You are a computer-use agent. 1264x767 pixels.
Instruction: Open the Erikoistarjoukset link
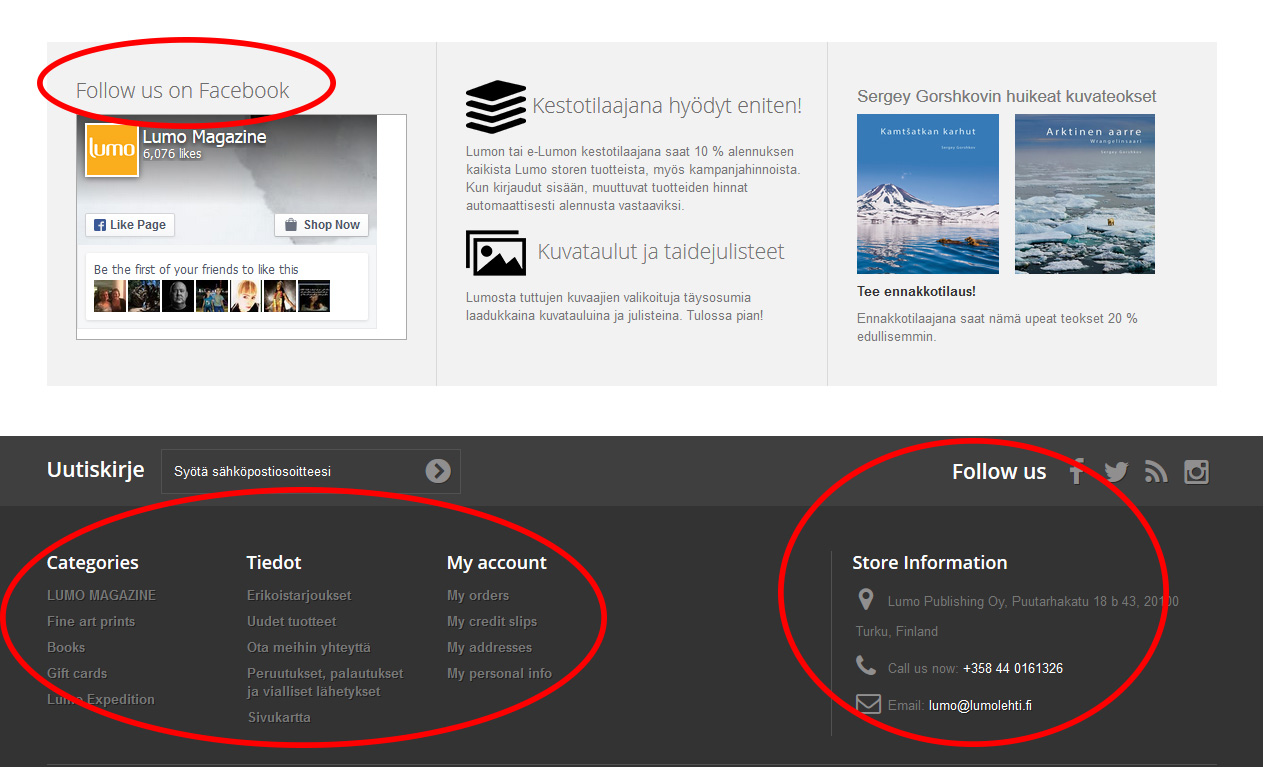(x=299, y=595)
